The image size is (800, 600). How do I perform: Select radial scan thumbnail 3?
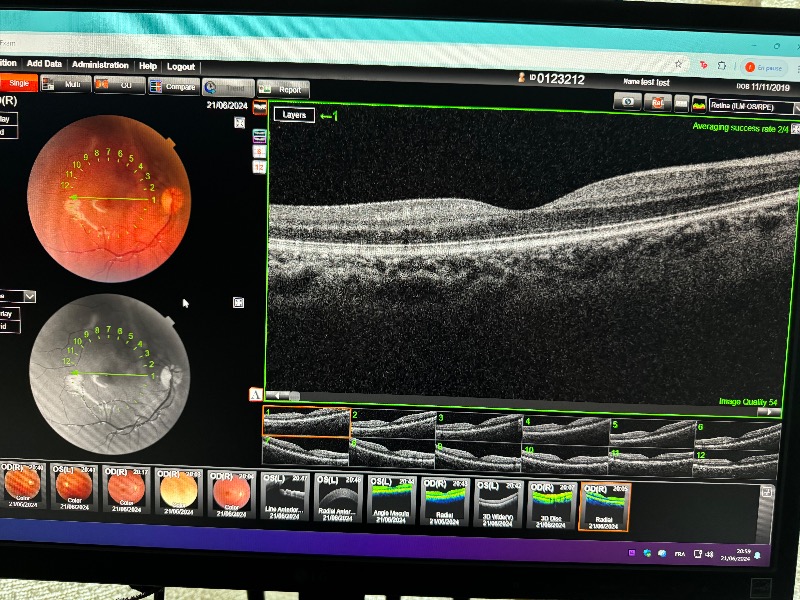[479, 426]
